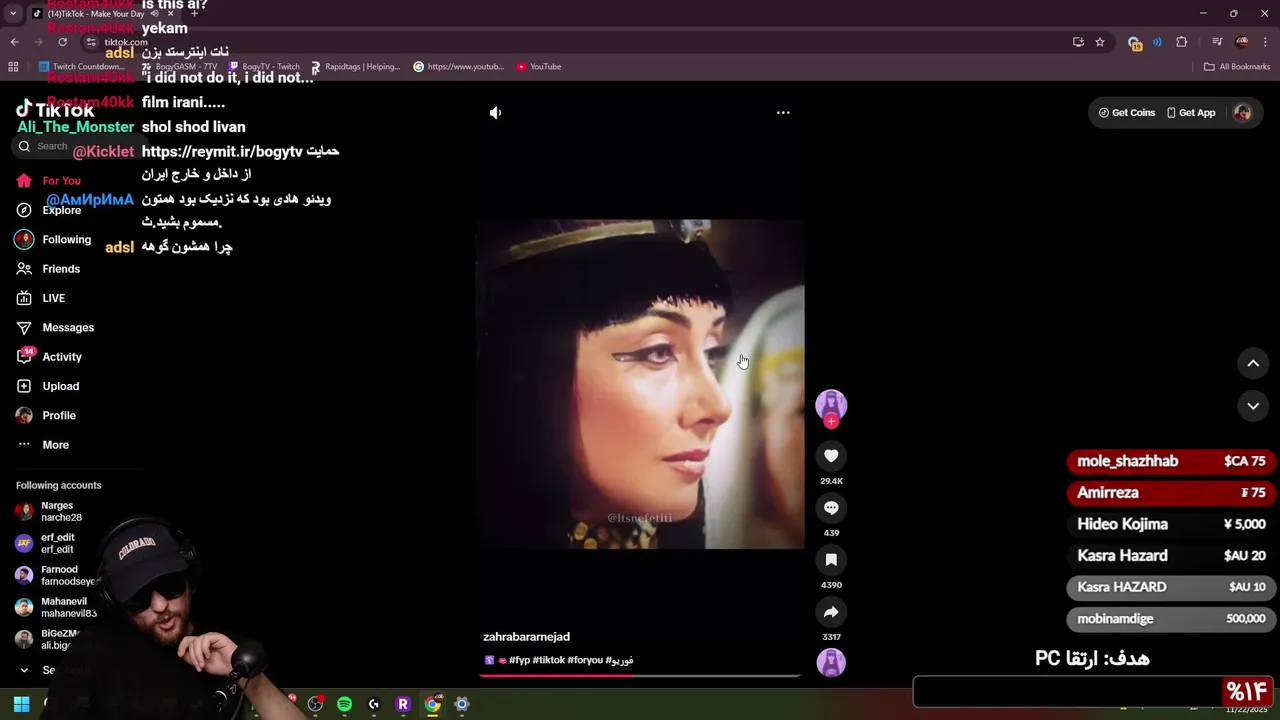This screenshot has height=720, width=1280.
Task: Open the Upload page
Action: tap(47, 386)
